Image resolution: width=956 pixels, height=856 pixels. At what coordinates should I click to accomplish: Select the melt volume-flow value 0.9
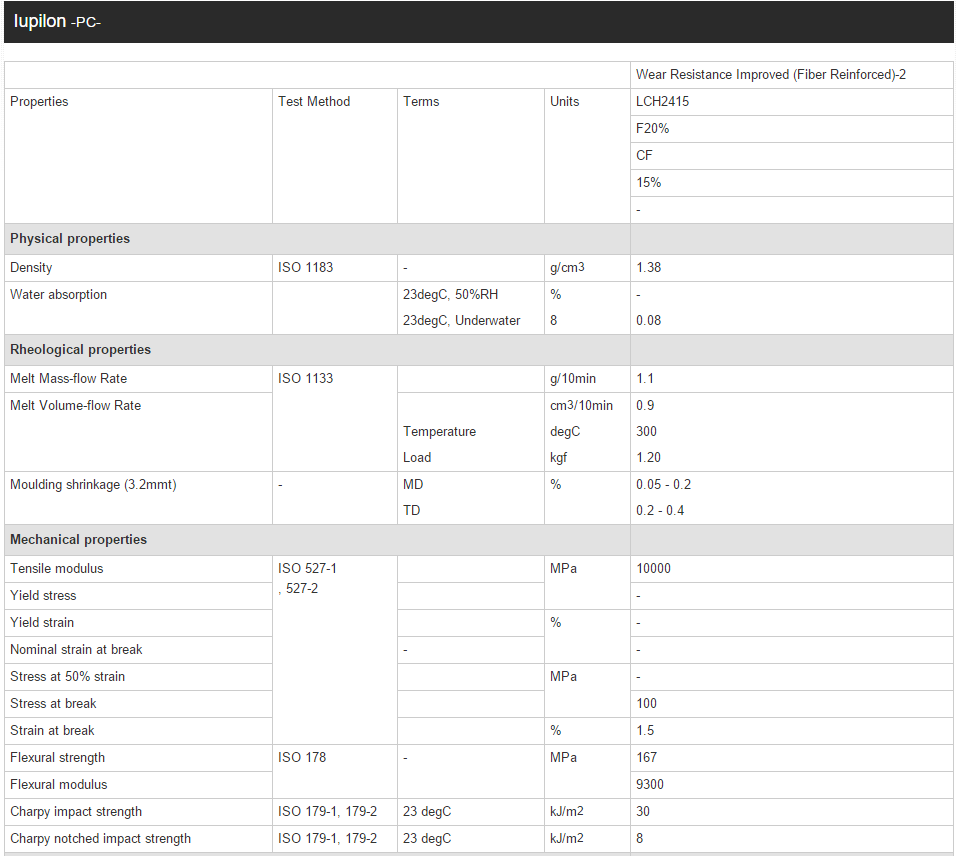[645, 405]
